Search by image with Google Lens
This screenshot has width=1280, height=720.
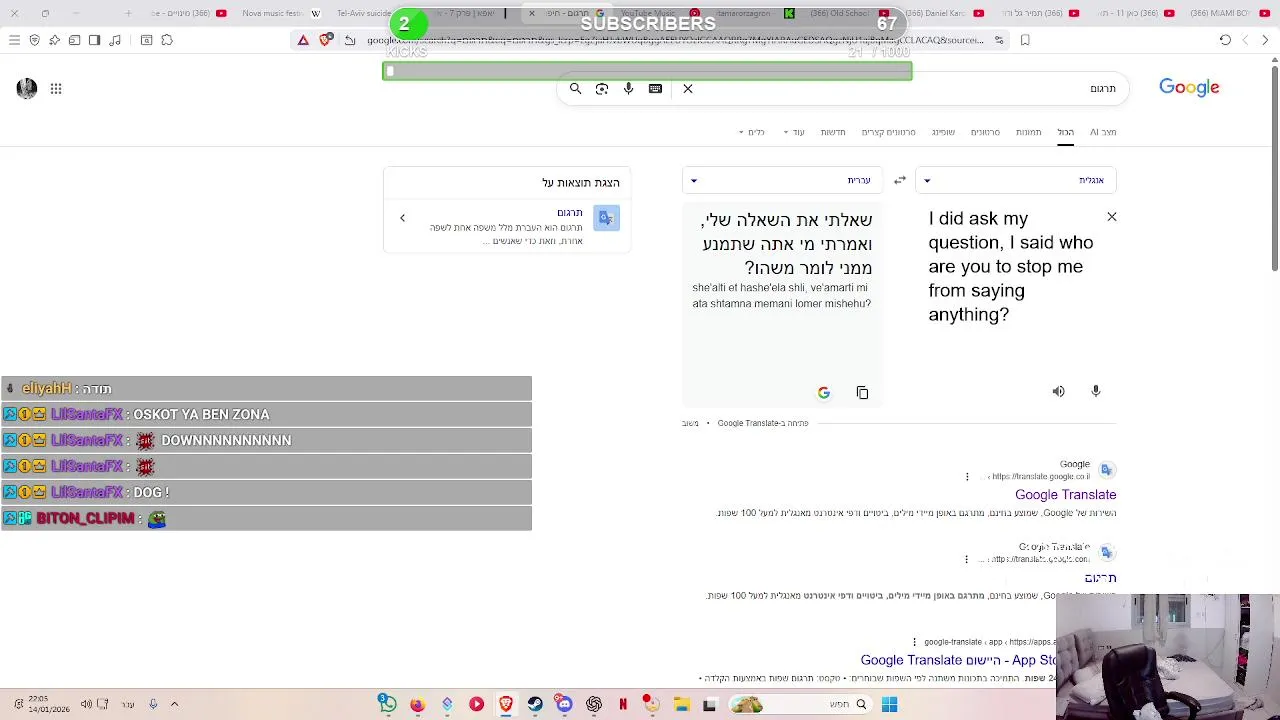click(602, 89)
